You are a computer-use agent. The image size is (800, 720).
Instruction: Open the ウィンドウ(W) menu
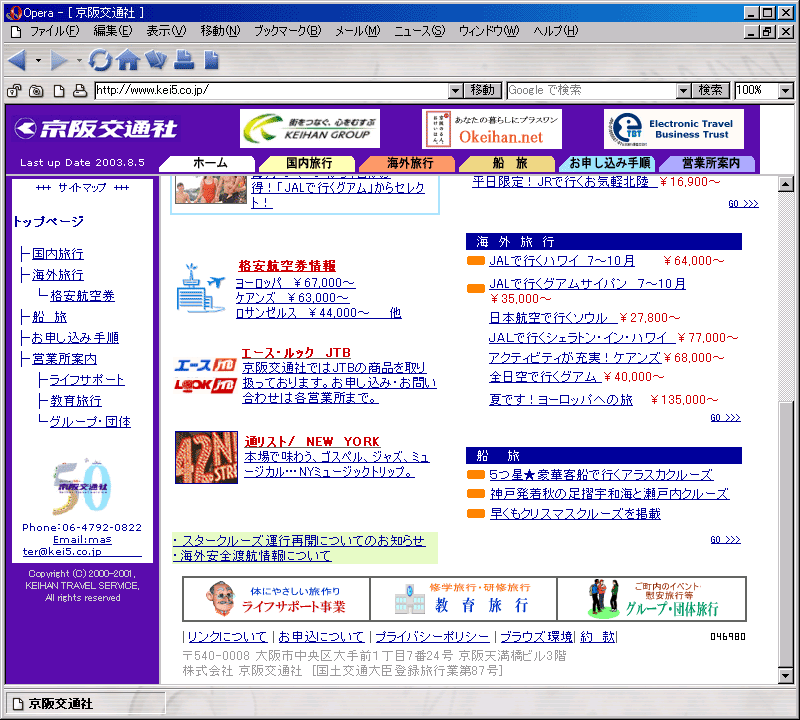[x=489, y=31]
